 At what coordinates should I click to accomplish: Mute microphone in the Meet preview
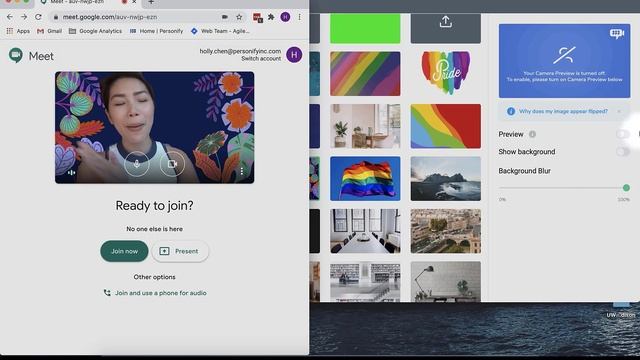pos(136,164)
